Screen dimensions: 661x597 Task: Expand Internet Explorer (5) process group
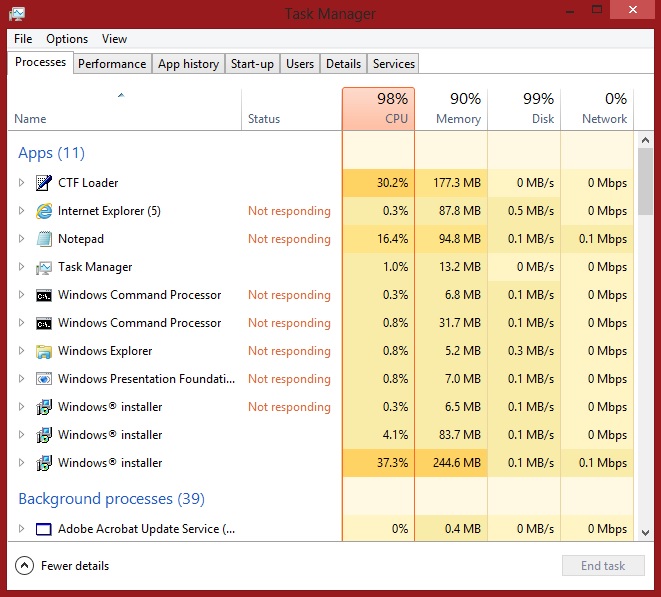click(21, 211)
